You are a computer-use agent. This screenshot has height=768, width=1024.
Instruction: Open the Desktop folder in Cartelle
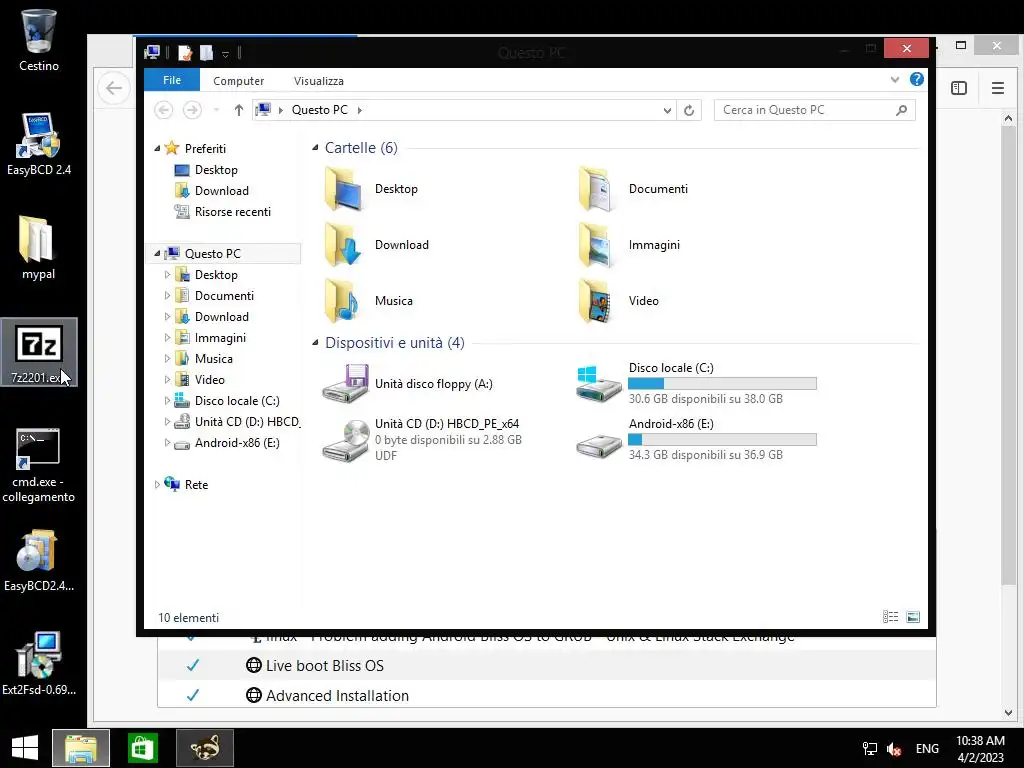[x=371, y=189]
